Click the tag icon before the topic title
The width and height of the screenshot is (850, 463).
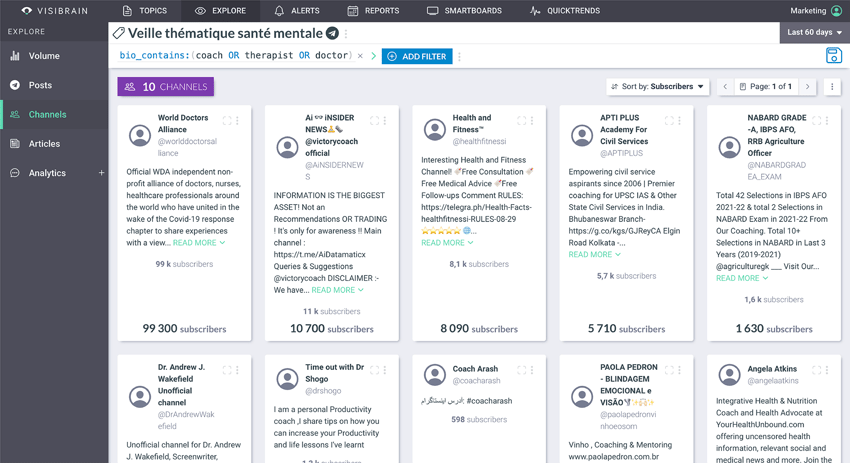click(x=119, y=33)
